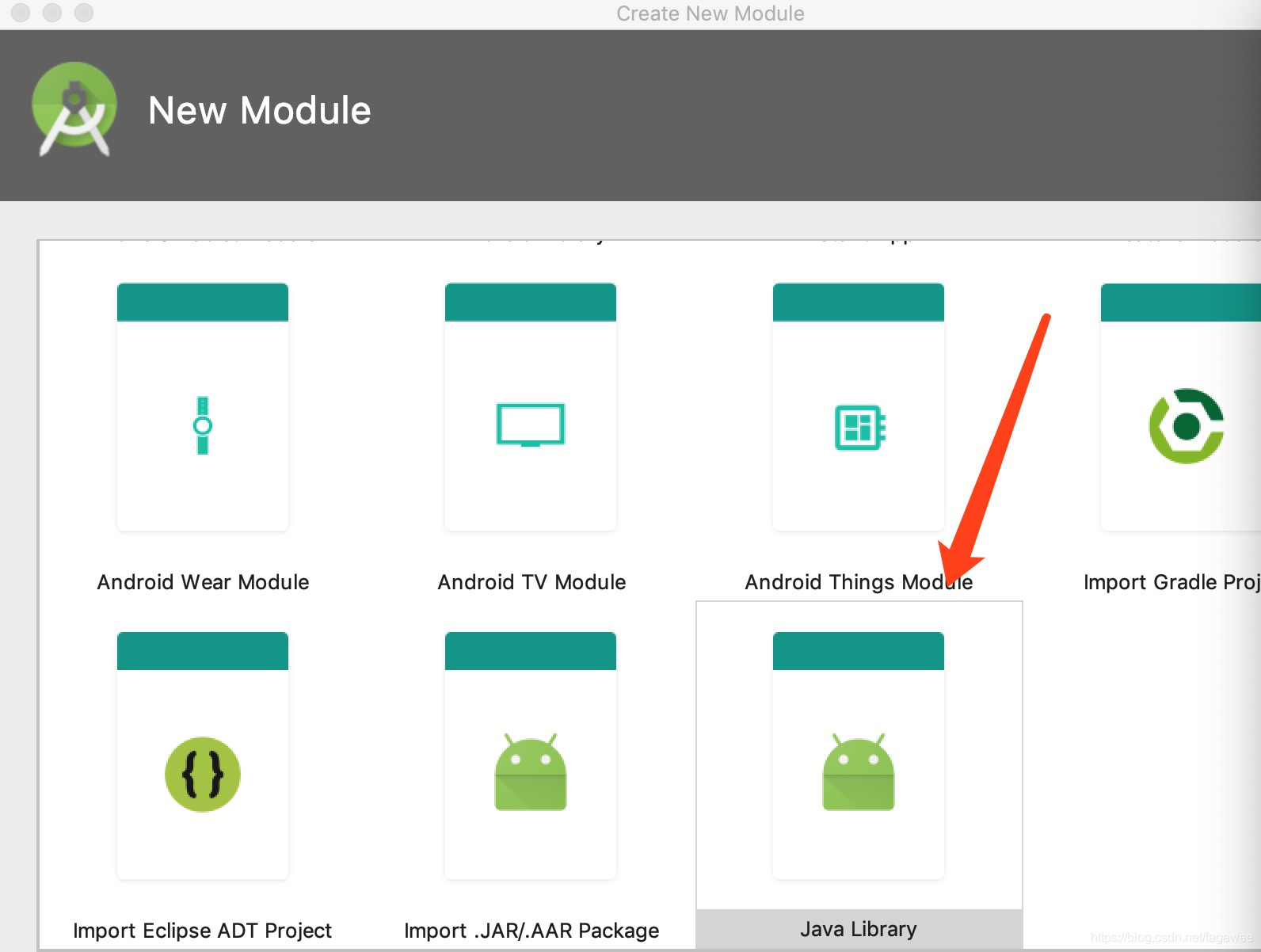Click the highlighted Java Library label

pyautogui.click(x=859, y=929)
